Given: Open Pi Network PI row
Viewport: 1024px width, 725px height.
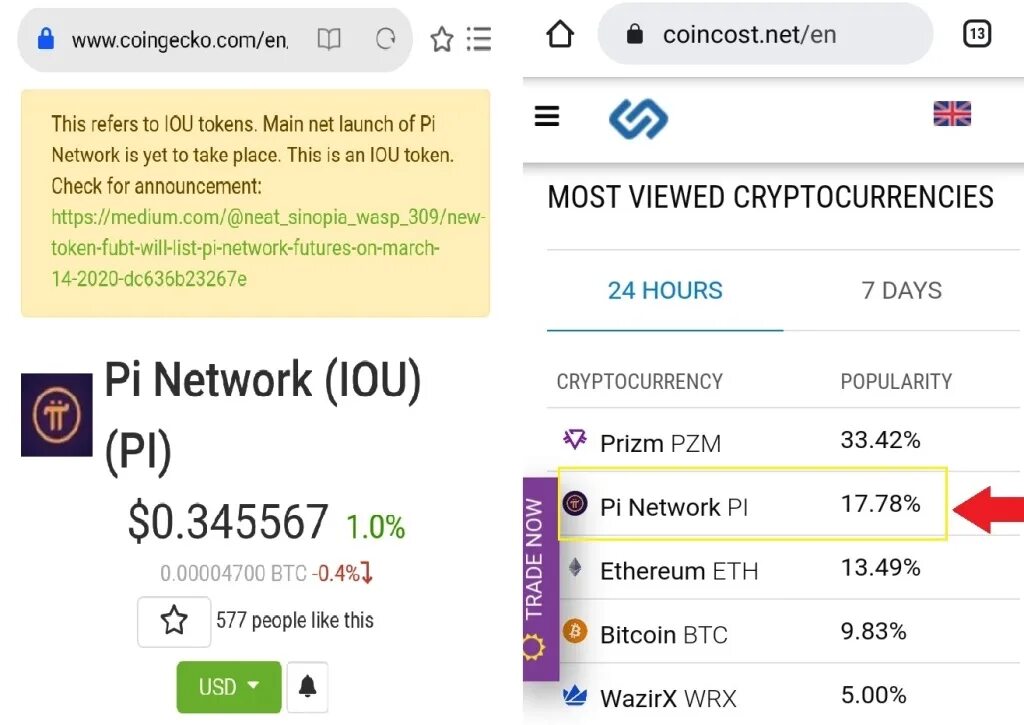Looking at the screenshot, I should (752, 504).
